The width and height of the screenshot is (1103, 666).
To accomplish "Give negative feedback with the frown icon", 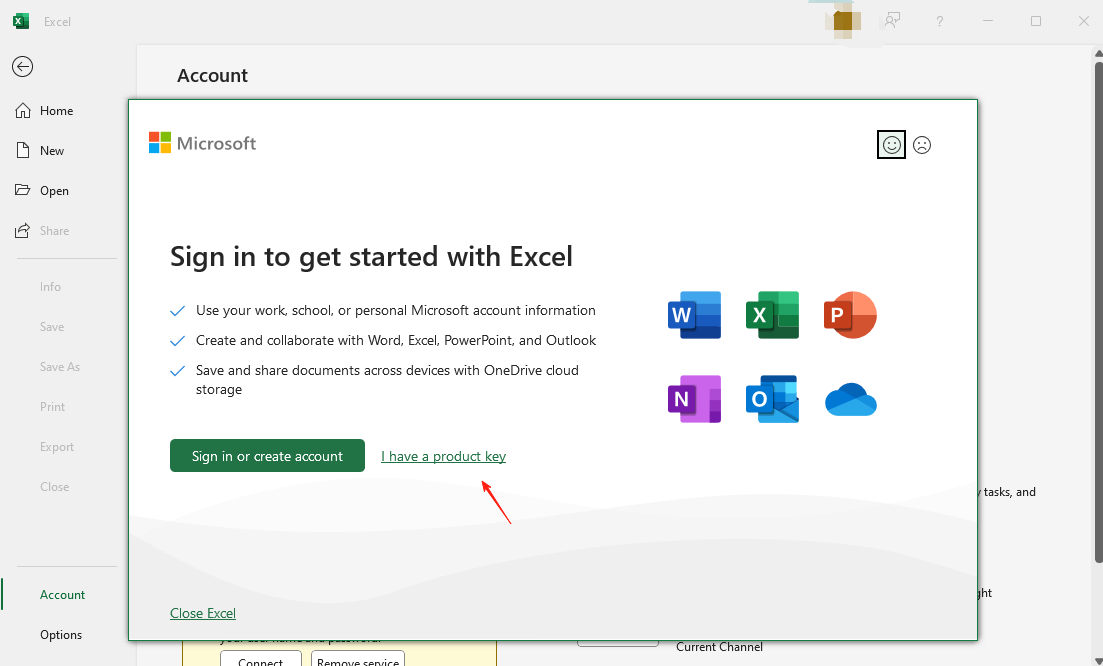I will pos(922,144).
